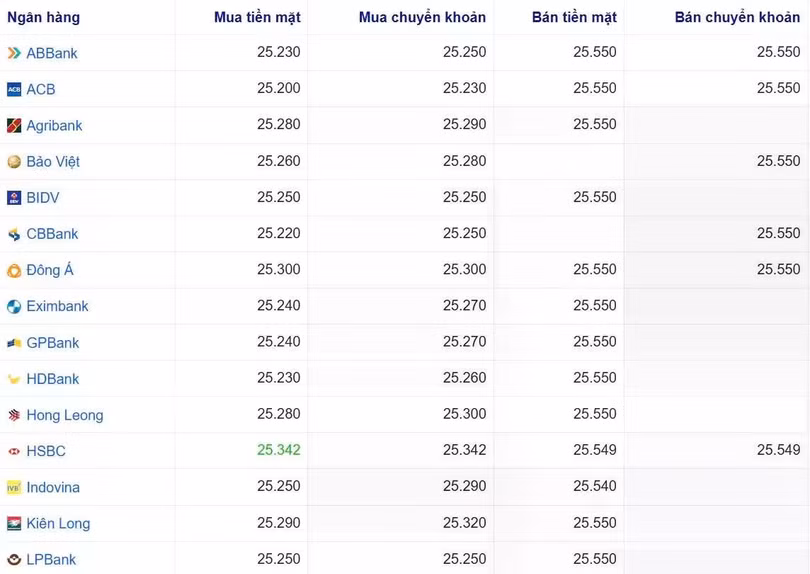Open the HDBank link
Viewport: 810px width, 574px height.
click(x=53, y=379)
